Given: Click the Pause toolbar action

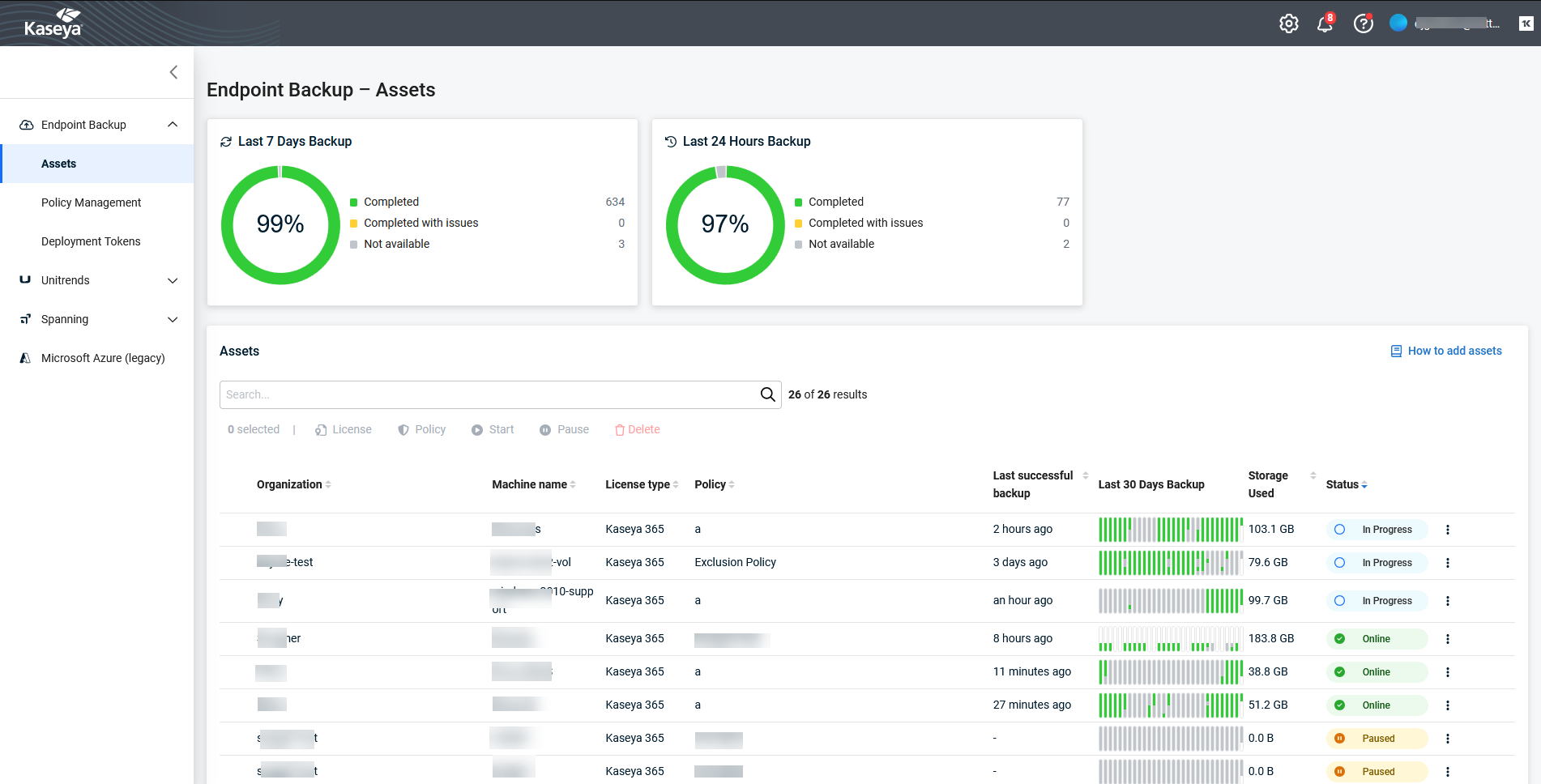Looking at the screenshot, I should (565, 429).
